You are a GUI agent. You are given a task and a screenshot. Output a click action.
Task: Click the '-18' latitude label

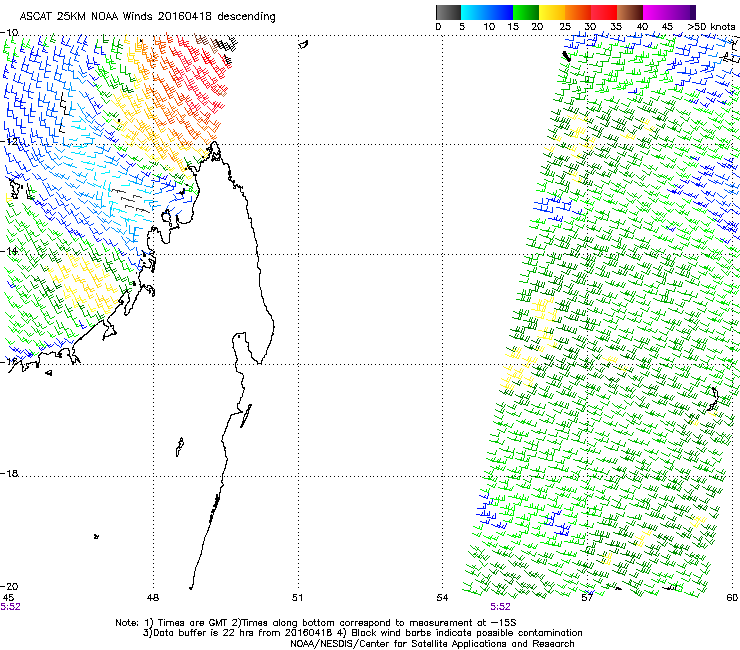click(x=9, y=473)
